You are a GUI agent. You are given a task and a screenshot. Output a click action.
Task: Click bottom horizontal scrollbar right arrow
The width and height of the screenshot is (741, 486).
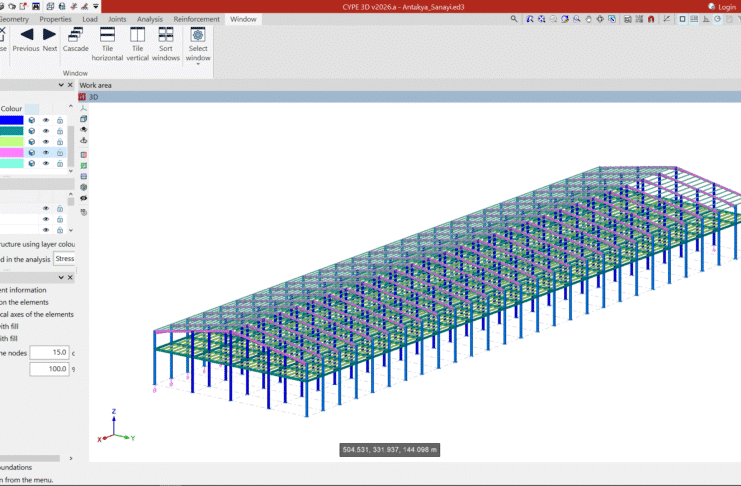point(71,458)
